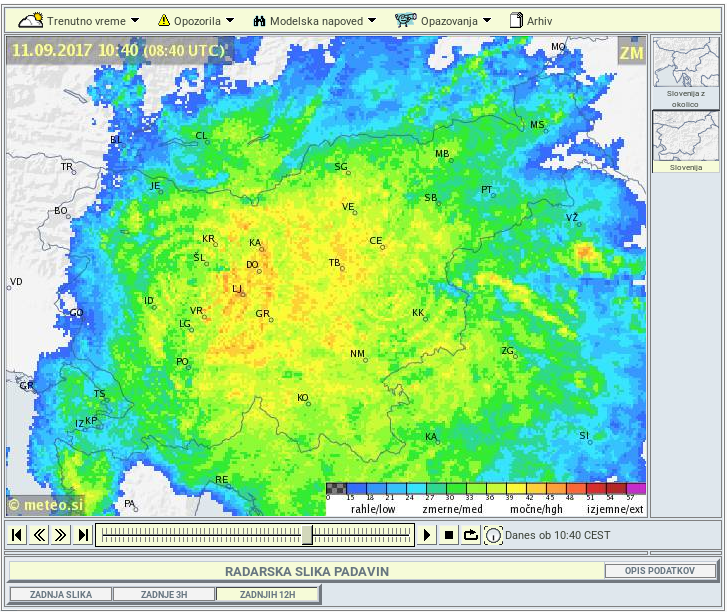This screenshot has width=727, height=613.
Task: Expand the Opazovanja dropdown arrow
Action: click(487, 20)
